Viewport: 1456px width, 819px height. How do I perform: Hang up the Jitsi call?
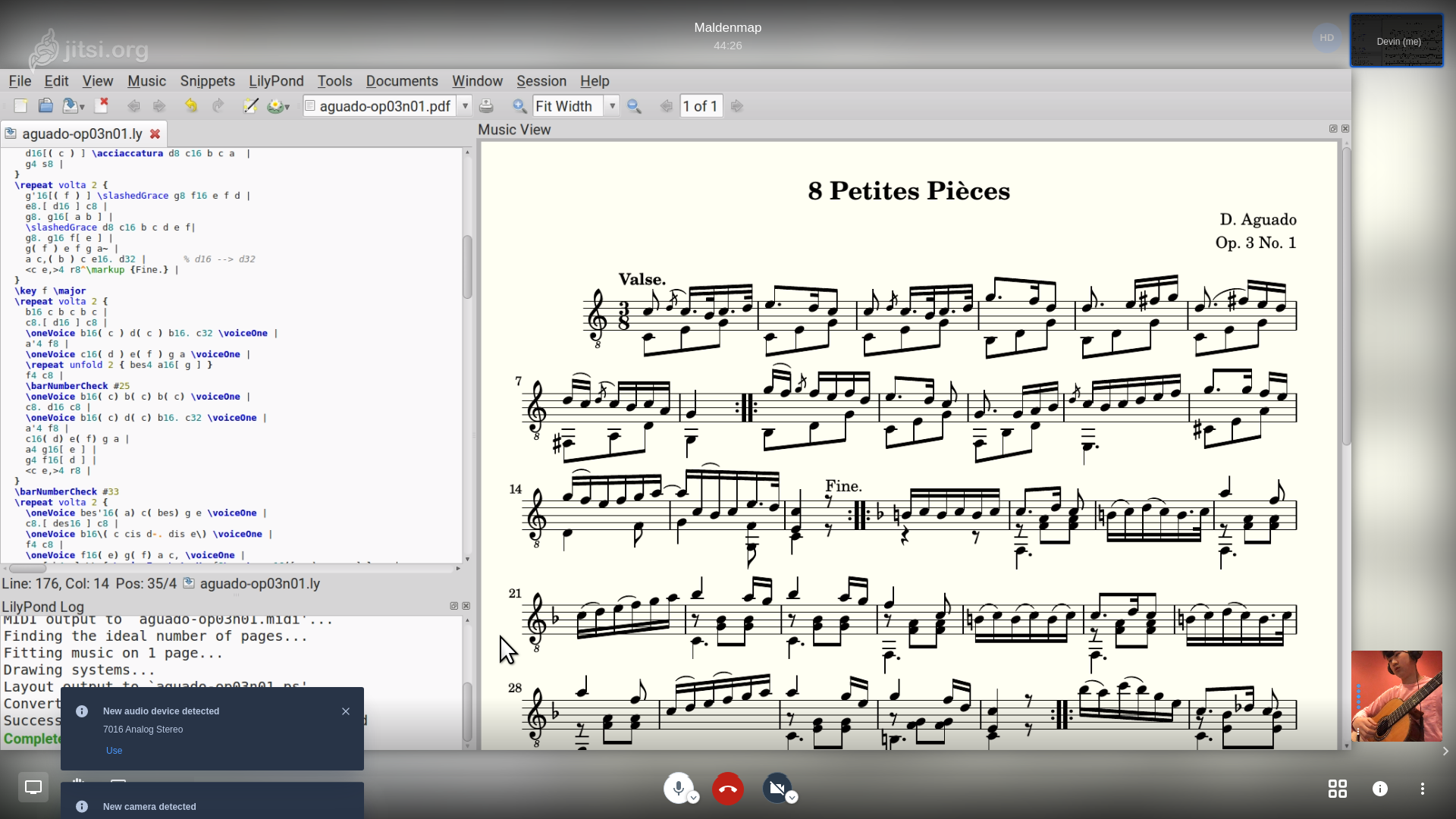tap(727, 789)
